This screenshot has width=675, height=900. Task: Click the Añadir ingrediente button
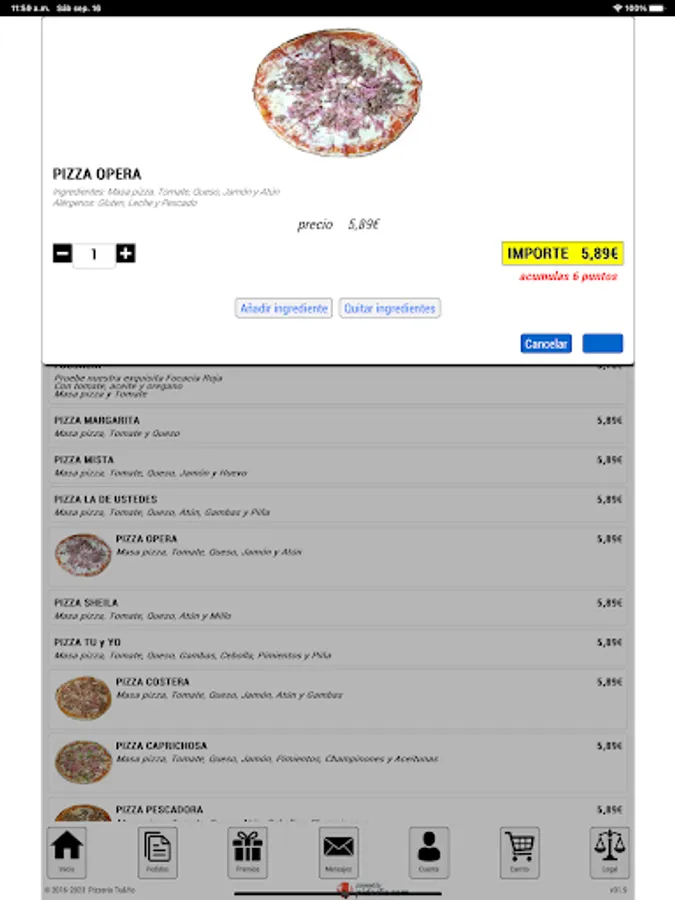point(284,308)
